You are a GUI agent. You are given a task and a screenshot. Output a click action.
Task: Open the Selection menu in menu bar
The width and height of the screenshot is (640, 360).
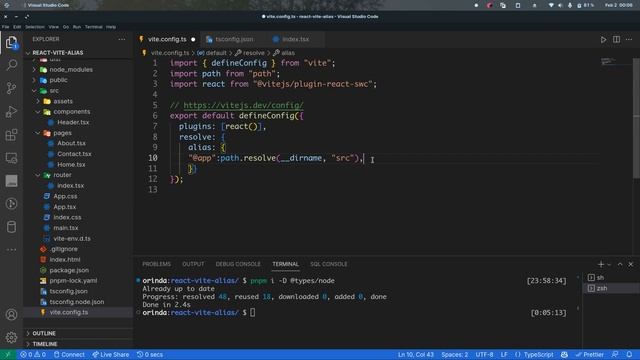point(35,27)
